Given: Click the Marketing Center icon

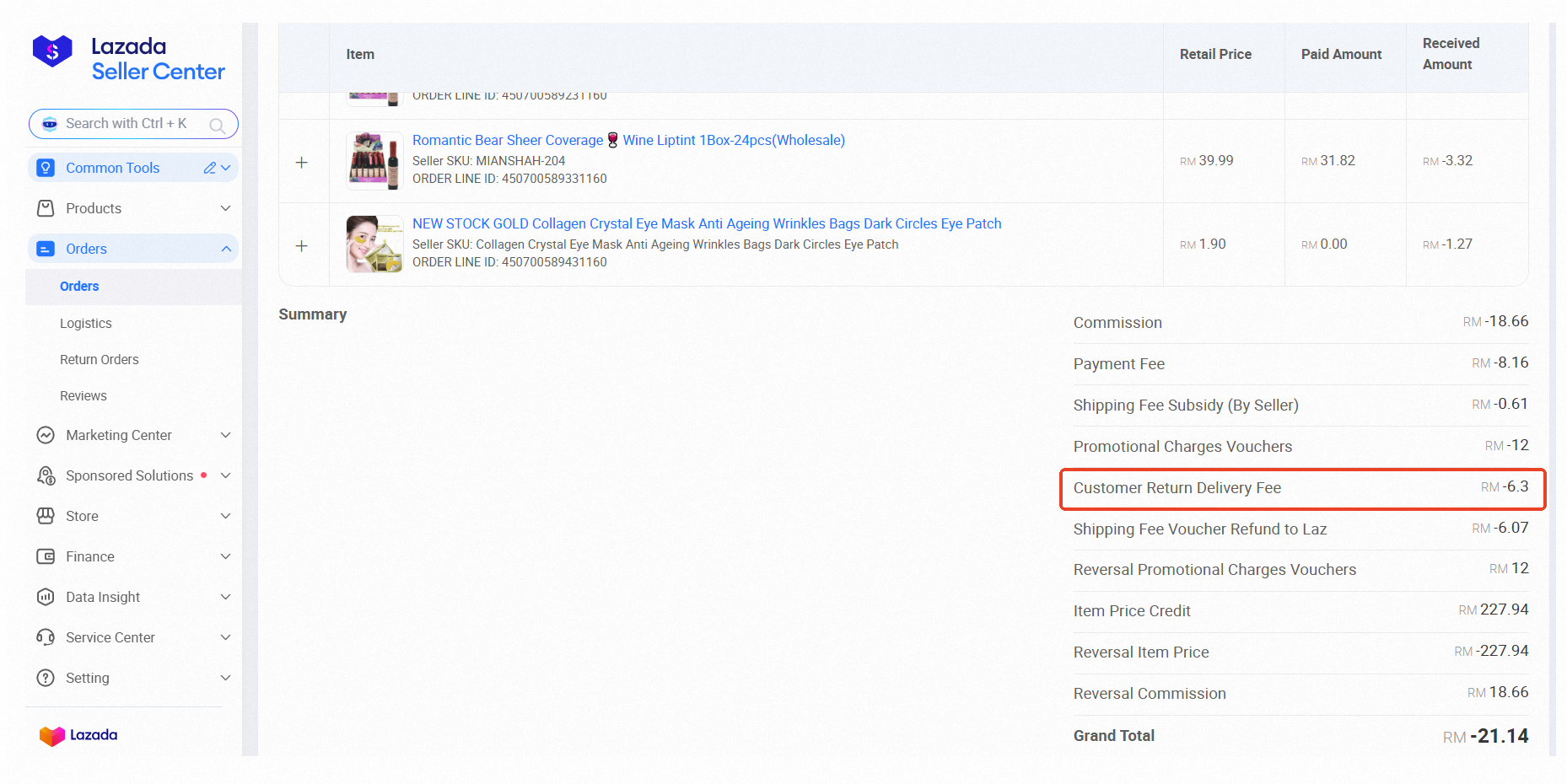Looking at the screenshot, I should pyautogui.click(x=46, y=435).
